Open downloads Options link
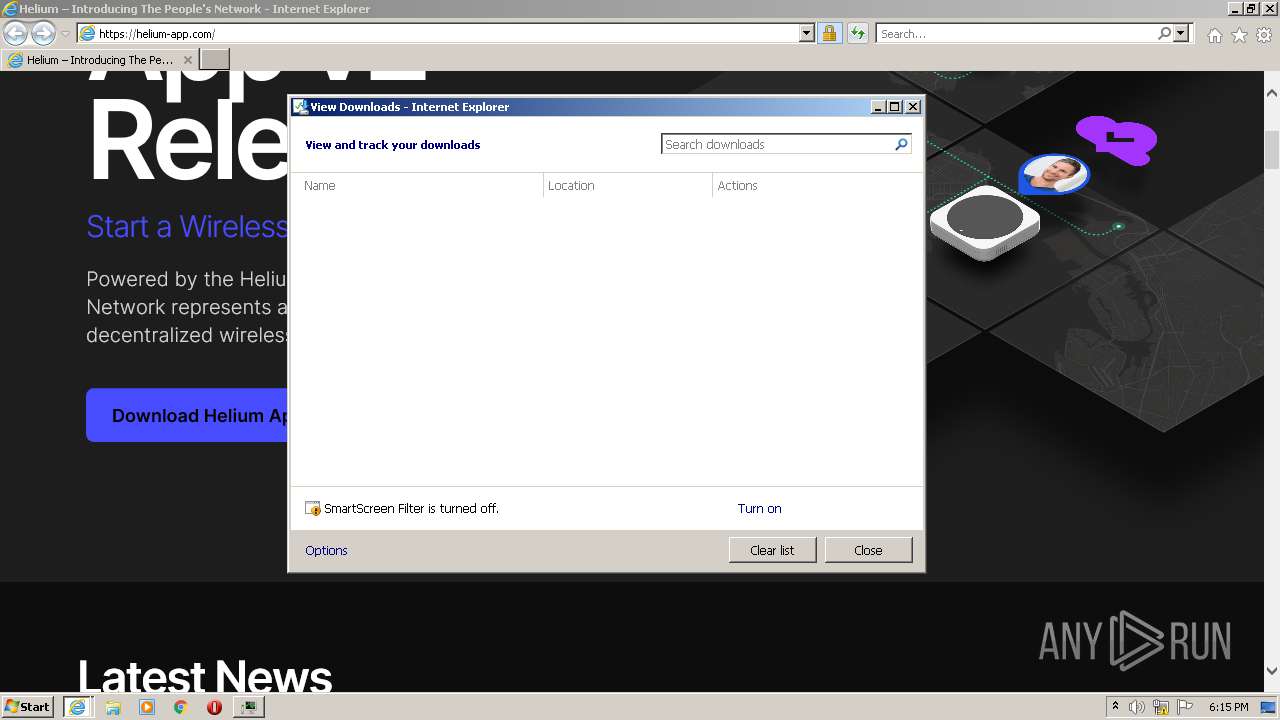1280x720 pixels. point(326,551)
